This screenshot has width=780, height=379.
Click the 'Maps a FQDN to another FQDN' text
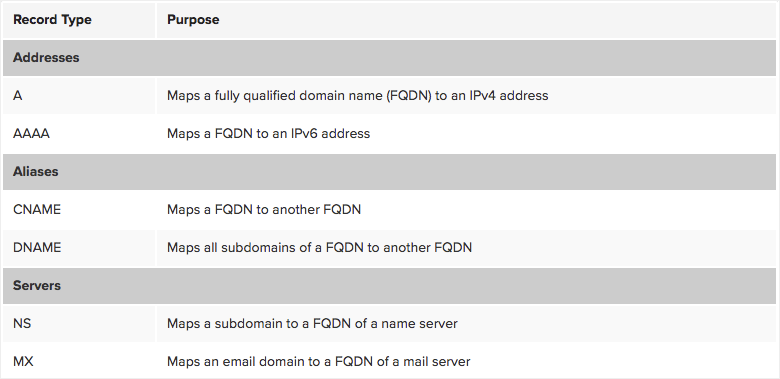click(264, 209)
